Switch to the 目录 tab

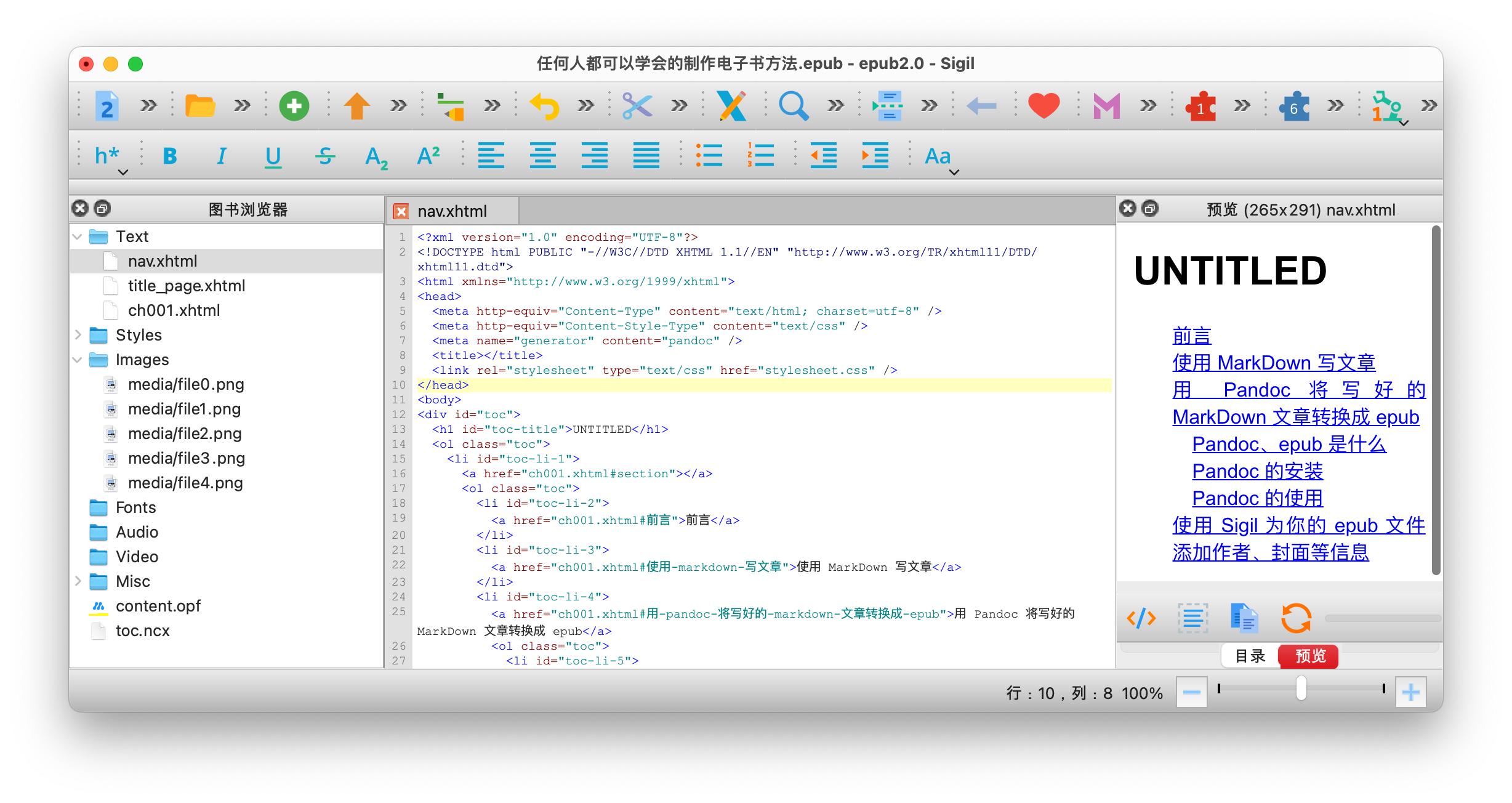pyautogui.click(x=1250, y=656)
